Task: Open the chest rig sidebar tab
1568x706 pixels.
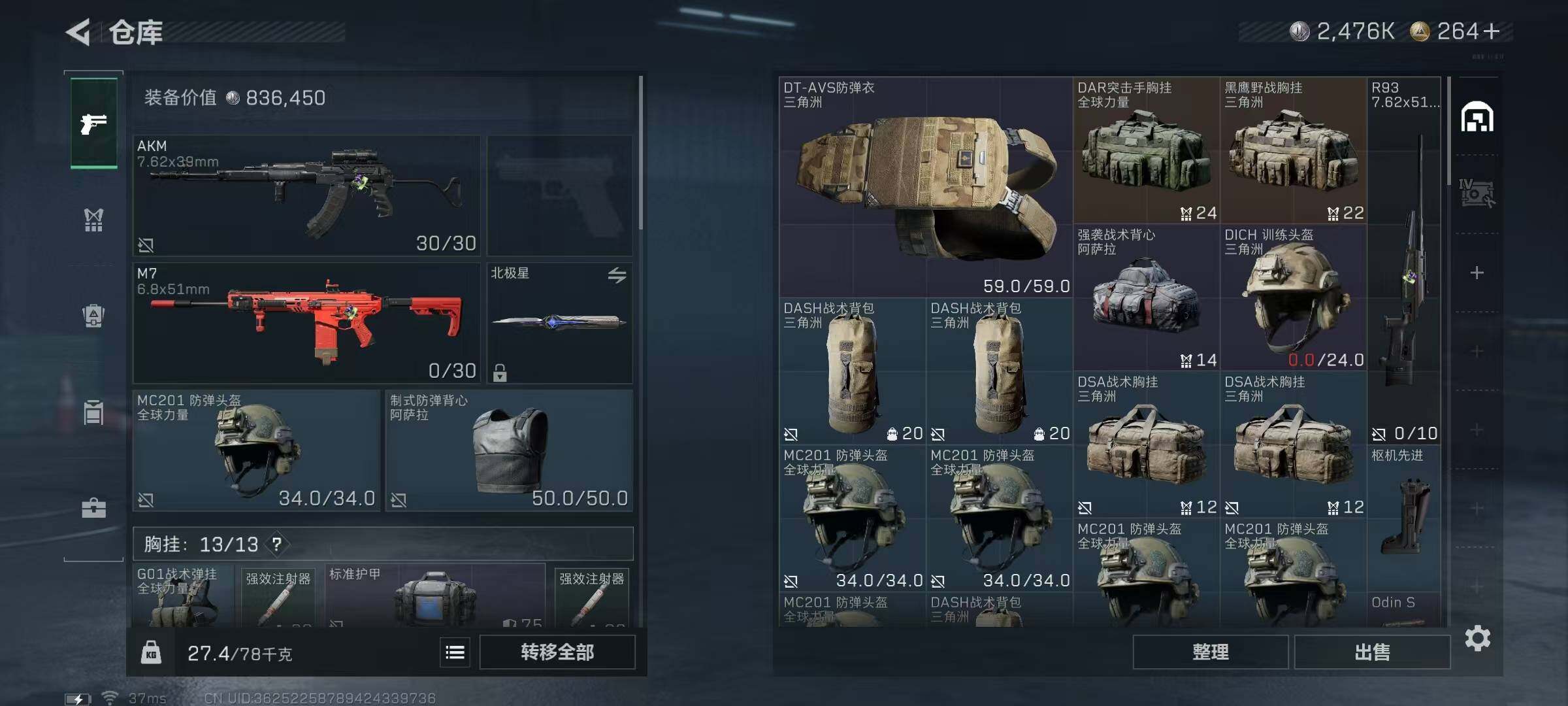Action: tap(93, 220)
